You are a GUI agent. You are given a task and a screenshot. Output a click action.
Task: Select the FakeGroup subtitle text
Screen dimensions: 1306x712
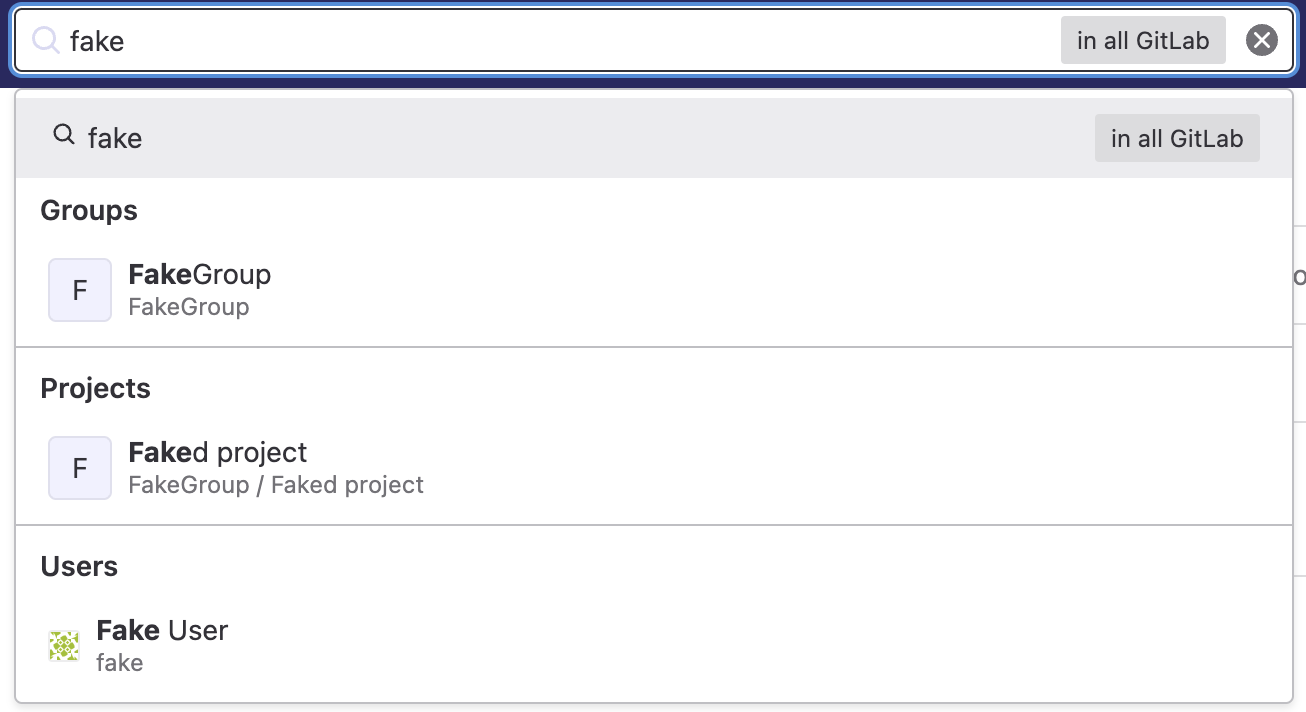click(188, 307)
